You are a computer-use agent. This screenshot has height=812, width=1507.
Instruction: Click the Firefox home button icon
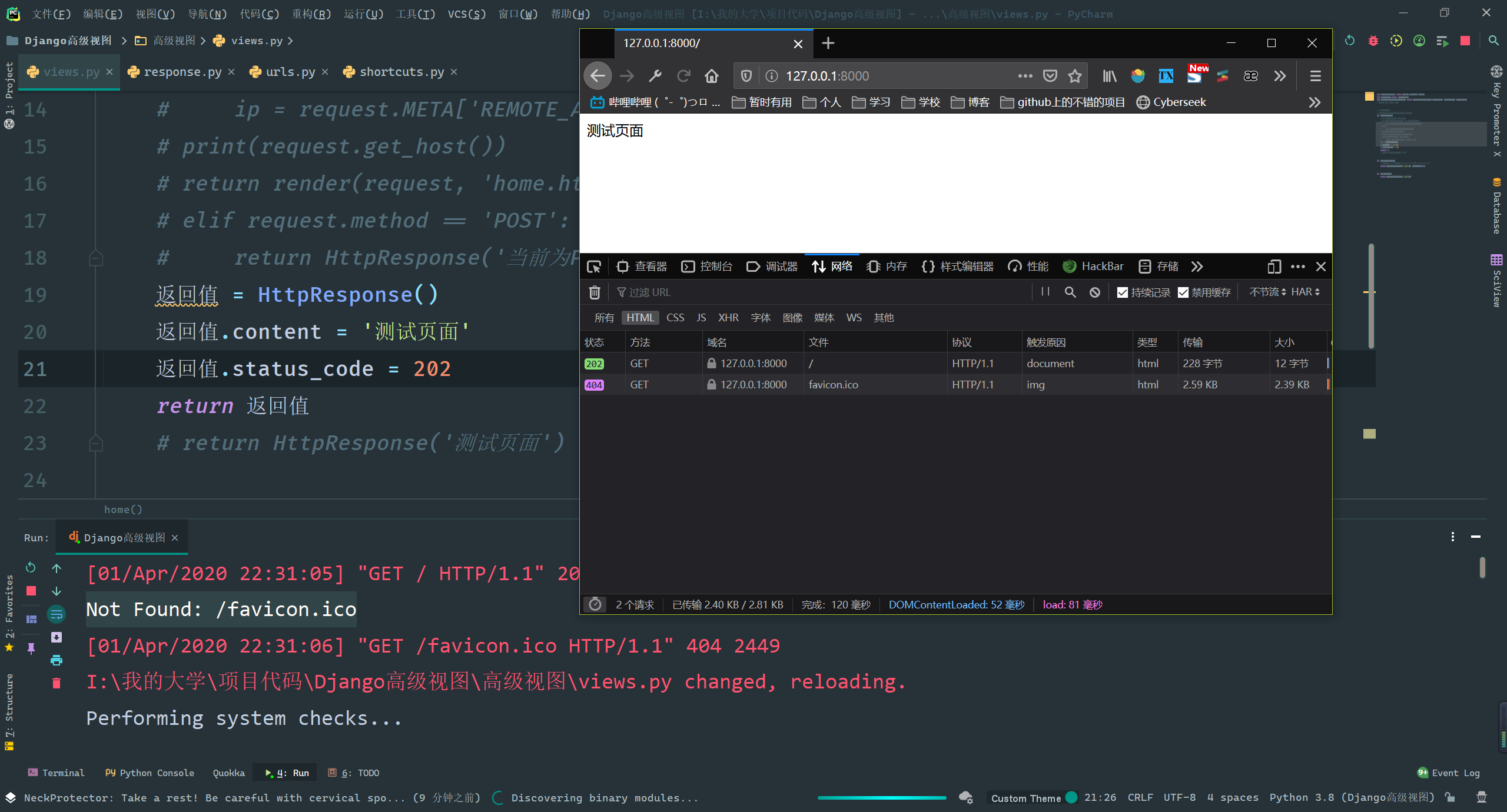pos(712,76)
